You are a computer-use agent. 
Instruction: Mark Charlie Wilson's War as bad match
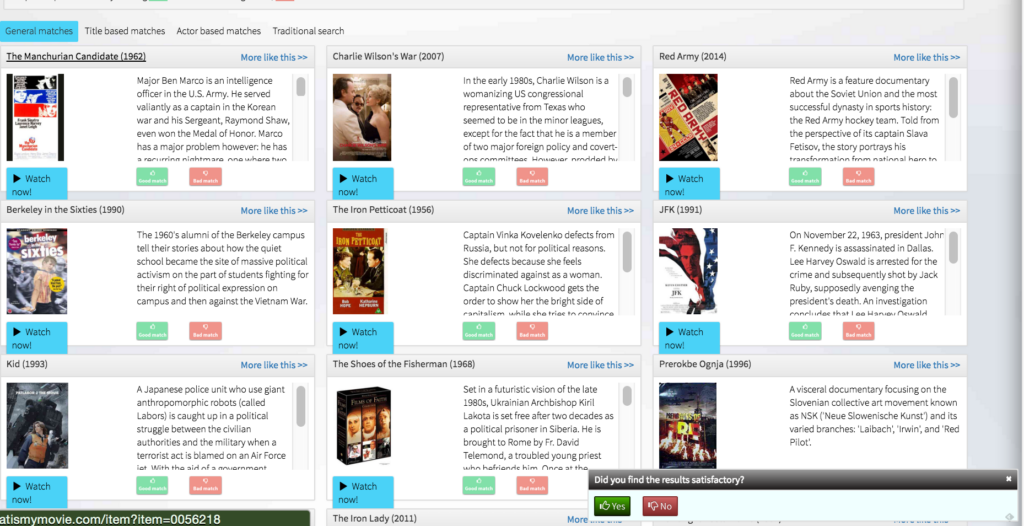point(532,177)
